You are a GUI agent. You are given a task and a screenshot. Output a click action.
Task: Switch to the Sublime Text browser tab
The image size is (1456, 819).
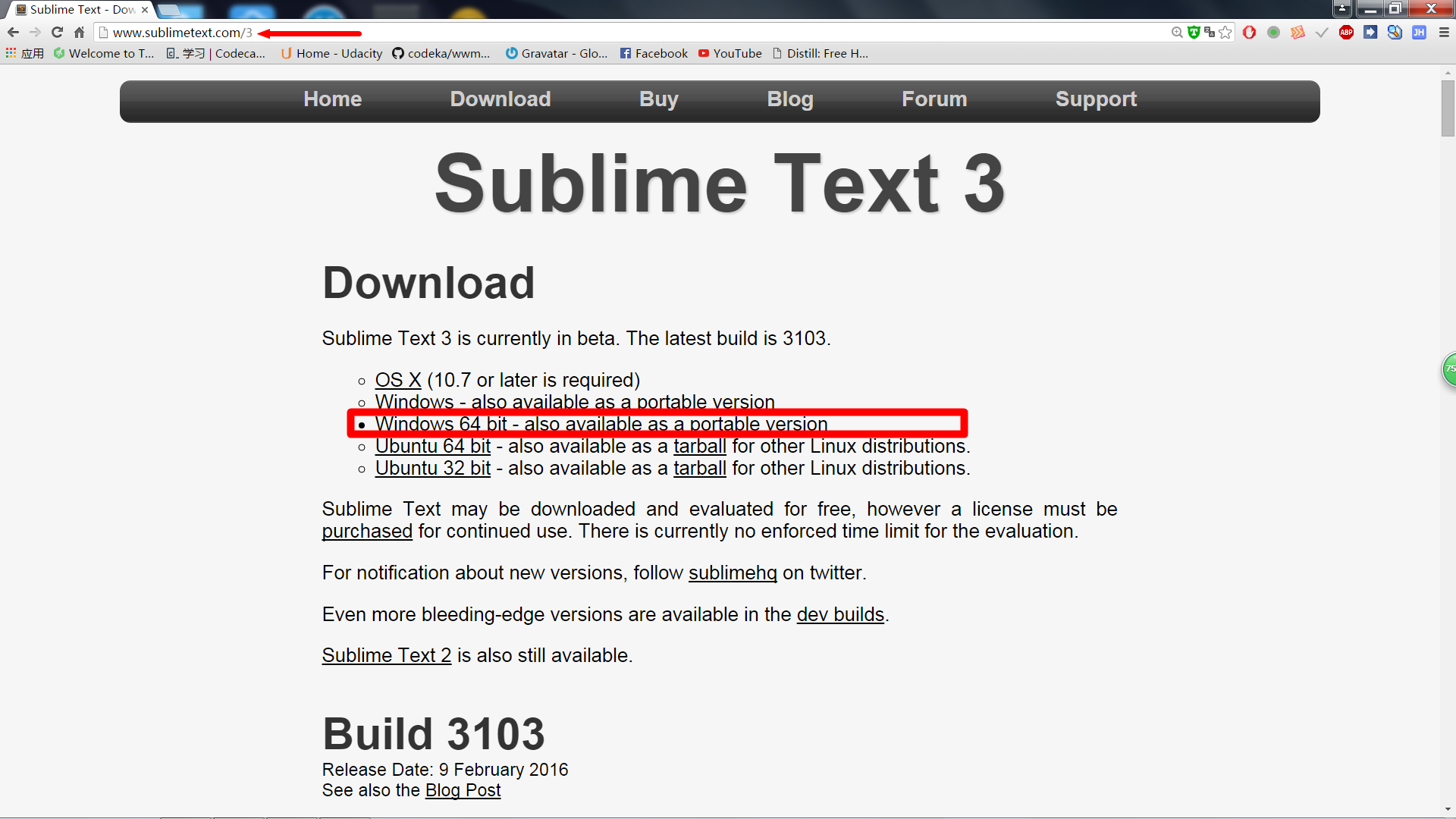pos(76,10)
